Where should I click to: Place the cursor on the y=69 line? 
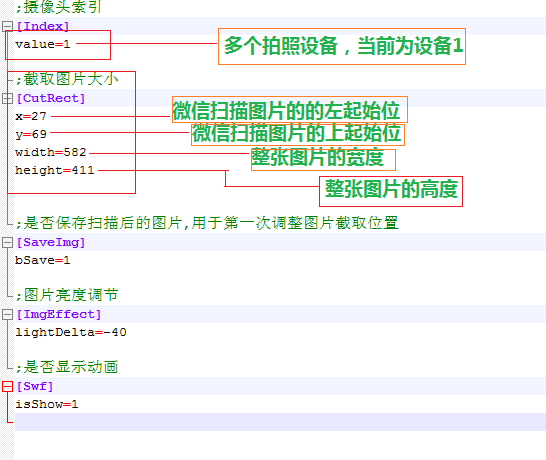click(x=31, y=134)
